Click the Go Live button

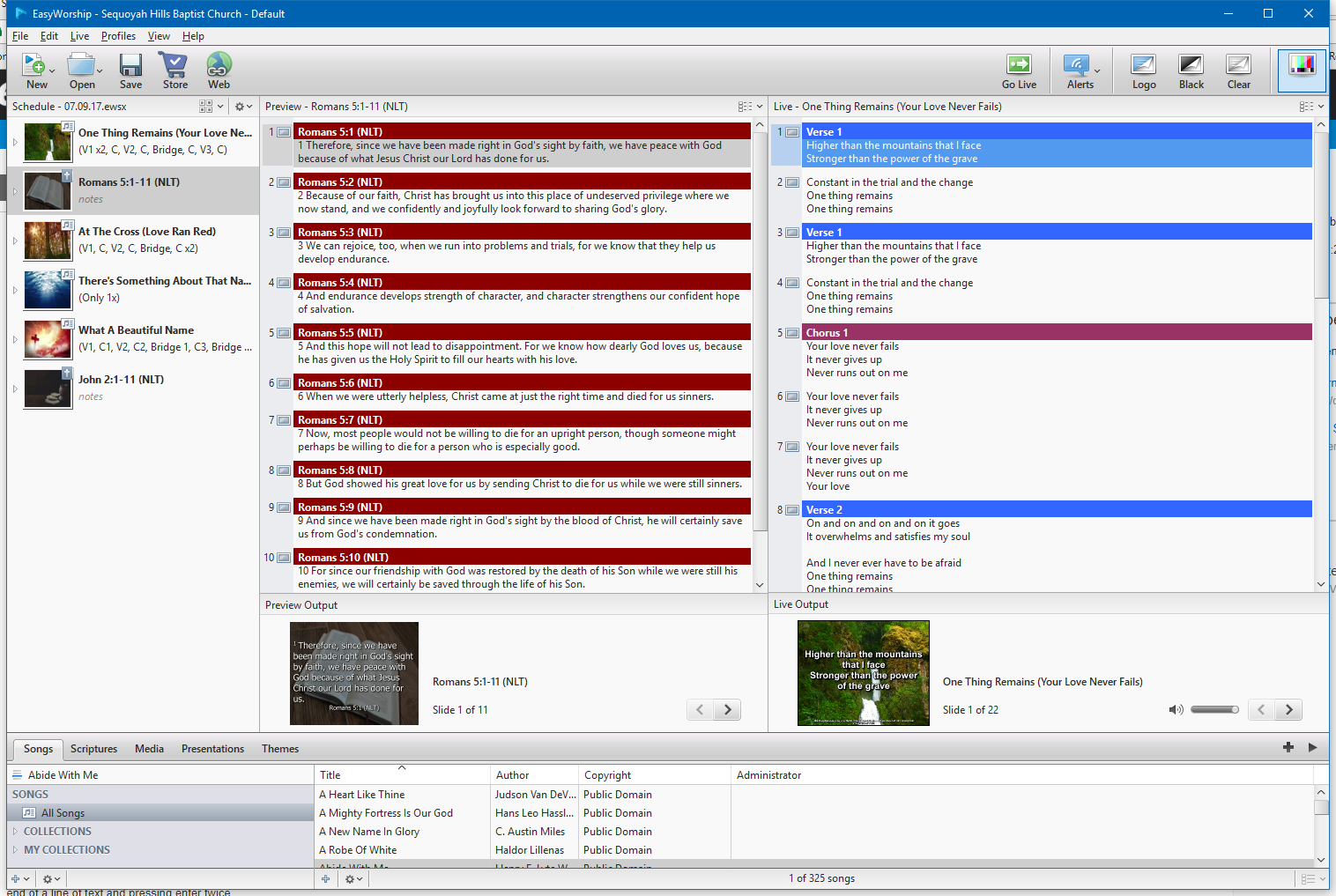tap(1019, 71)
